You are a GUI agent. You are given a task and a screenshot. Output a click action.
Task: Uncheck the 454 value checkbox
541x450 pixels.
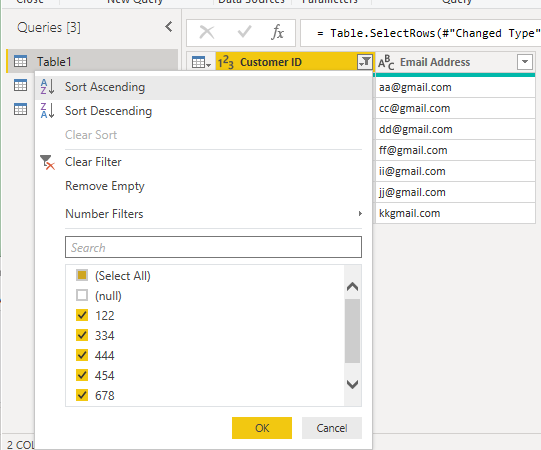click(82, 375)
